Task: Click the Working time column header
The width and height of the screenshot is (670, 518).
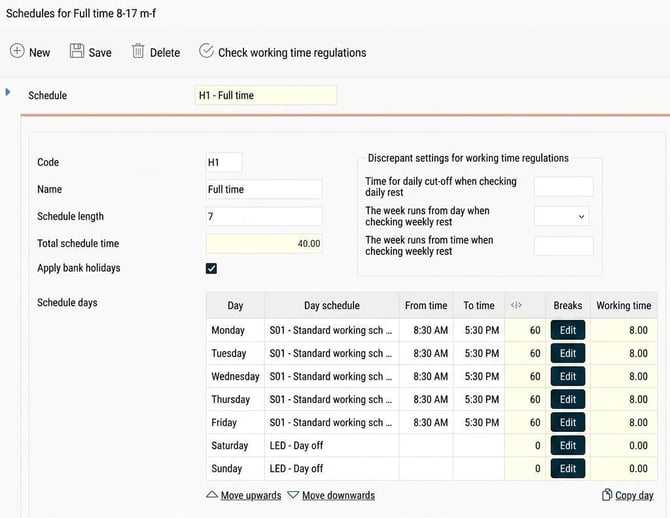Action: [624, 305]
